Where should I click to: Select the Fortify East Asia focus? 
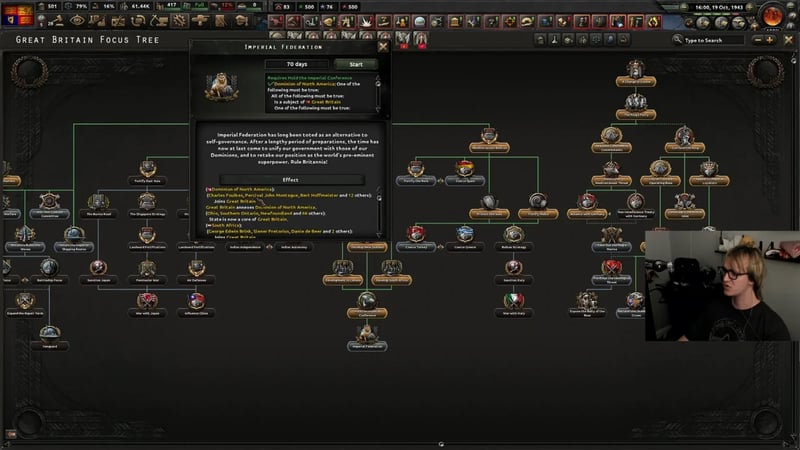point(147,172)
